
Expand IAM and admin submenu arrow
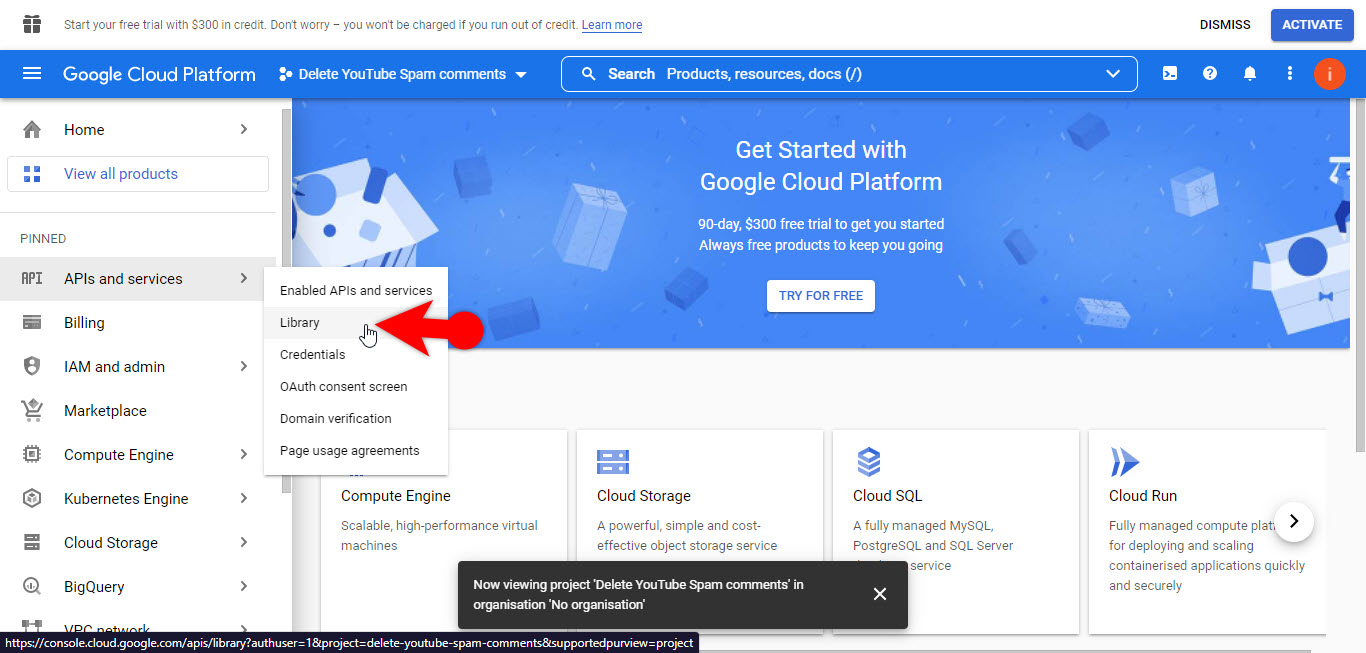[x=244, y=367]
